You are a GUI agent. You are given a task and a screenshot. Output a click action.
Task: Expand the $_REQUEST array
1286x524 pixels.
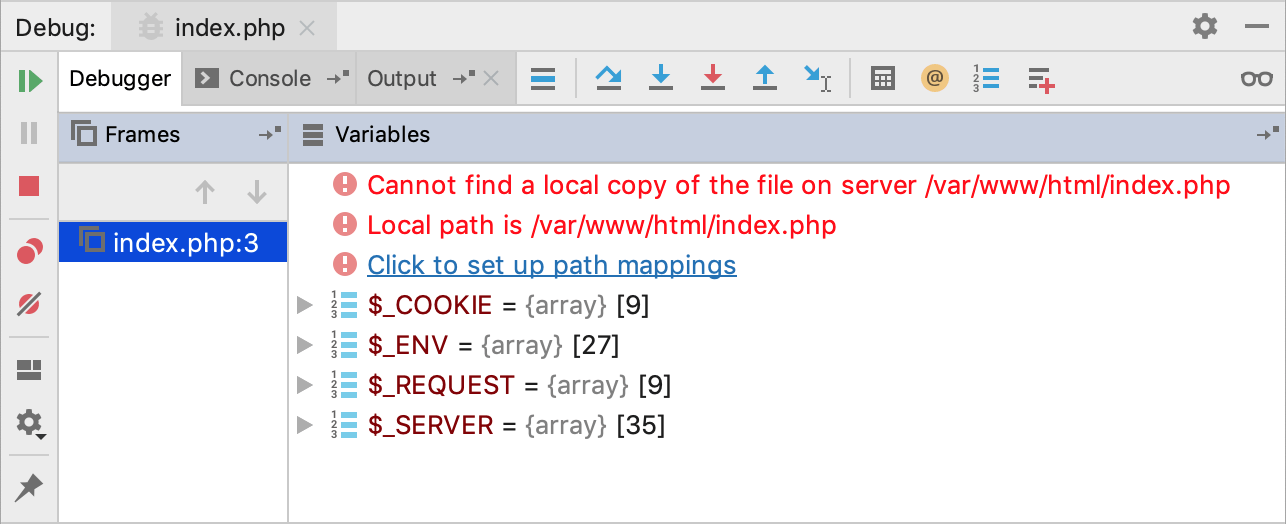[306, 385]
